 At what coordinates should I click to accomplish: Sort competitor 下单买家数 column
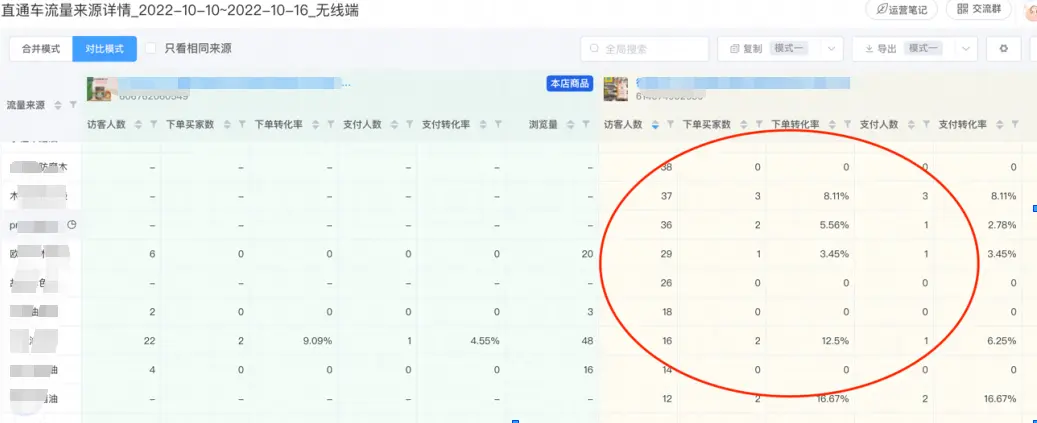point(744,124)
